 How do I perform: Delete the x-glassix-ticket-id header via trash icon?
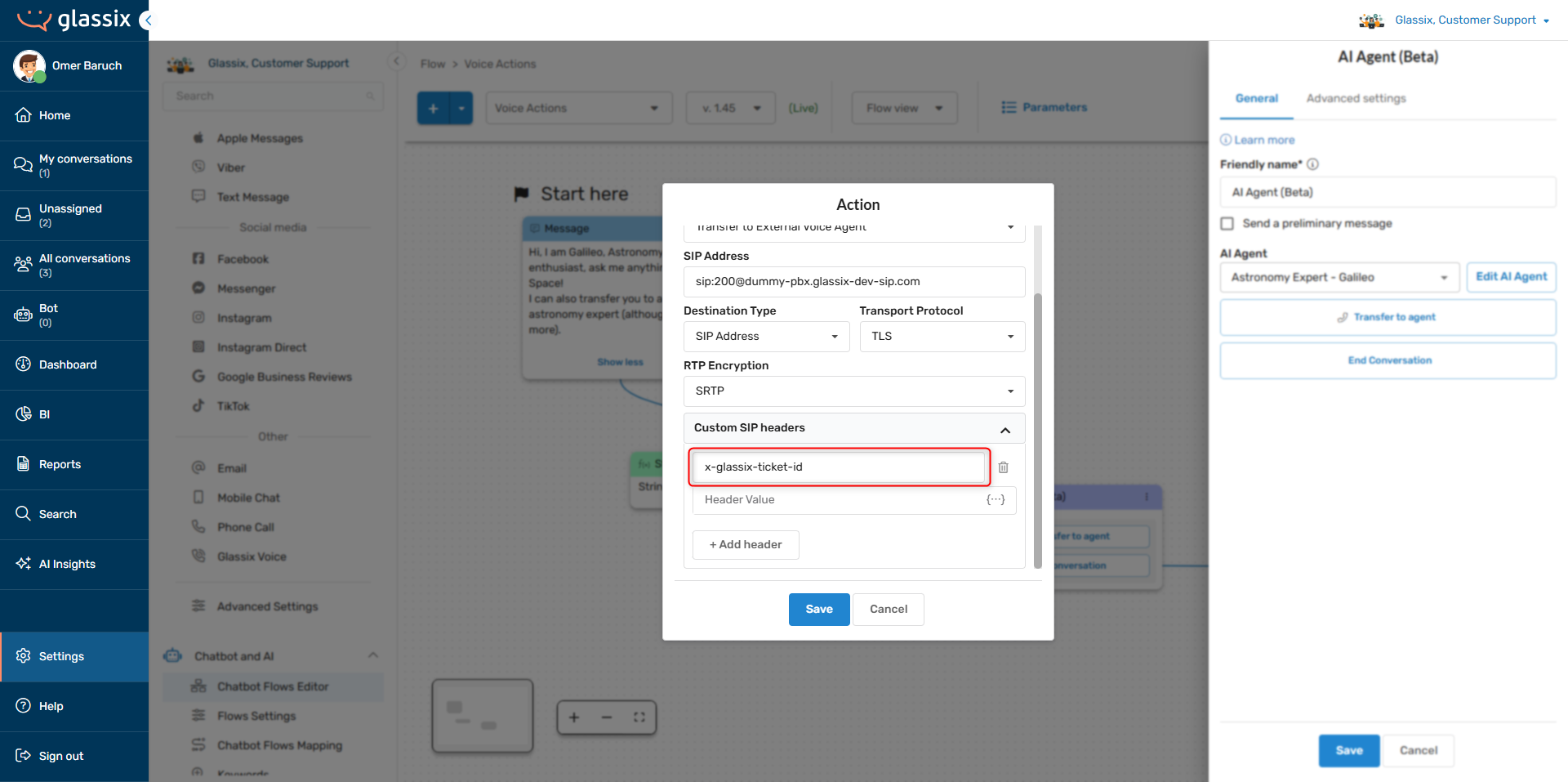coord(1003,467)
